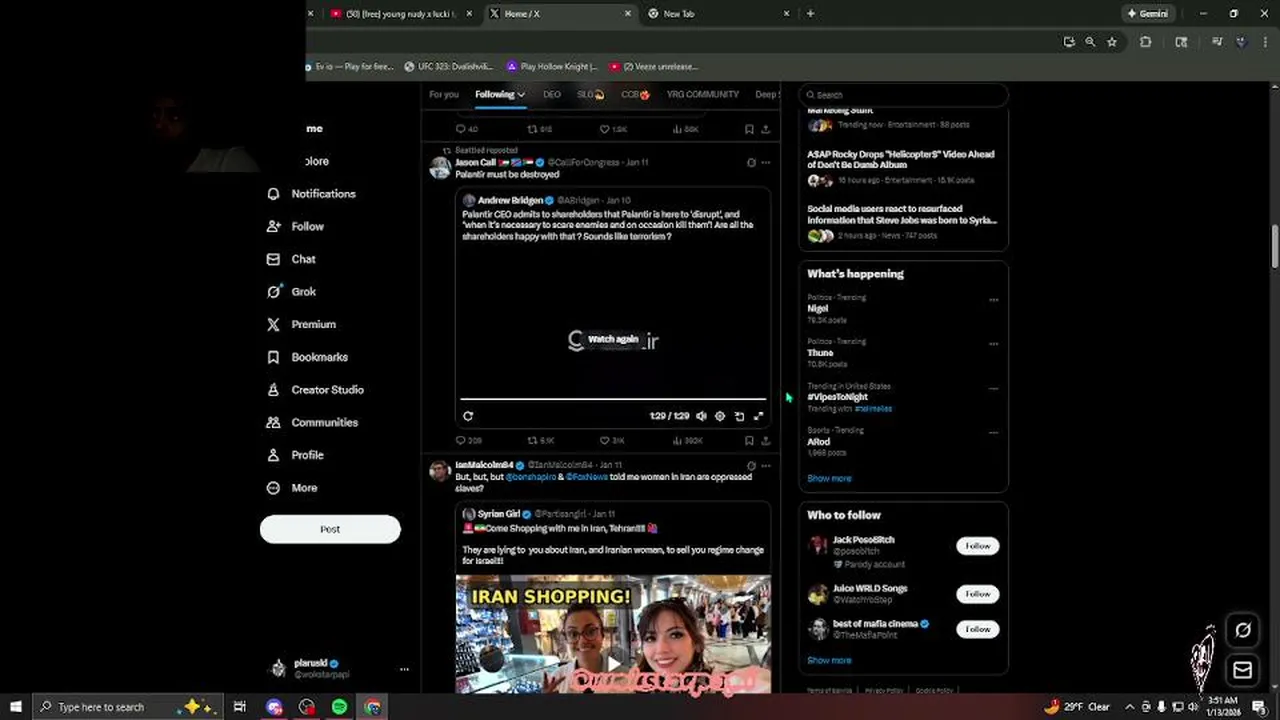Screen dimensions: 1280x720
Task: Toggle picture-in-picture on the video
Action: coord(739,416)
